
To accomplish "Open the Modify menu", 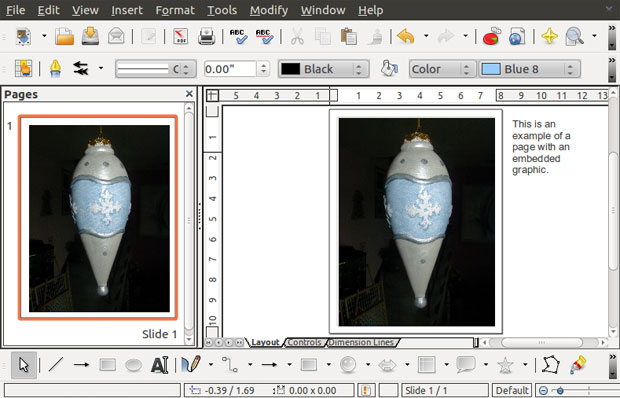I will coord(268,10).
